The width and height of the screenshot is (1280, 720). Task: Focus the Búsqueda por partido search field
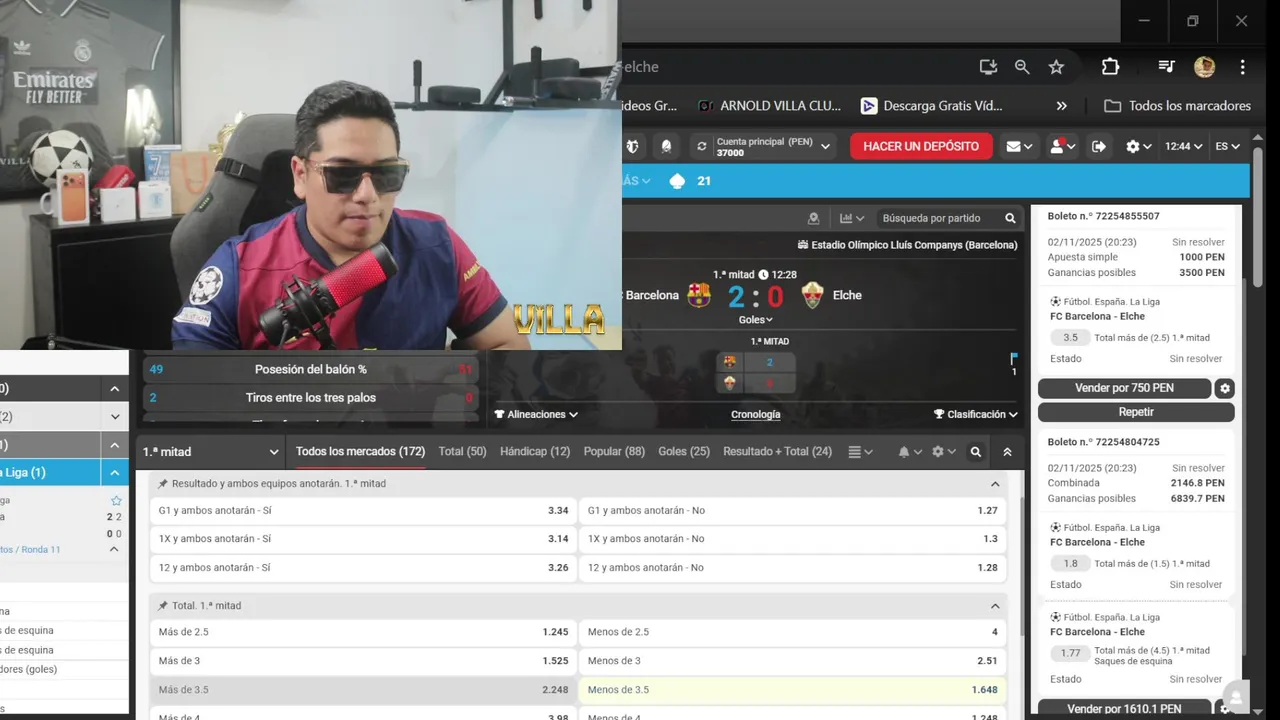tap(938, 218)
